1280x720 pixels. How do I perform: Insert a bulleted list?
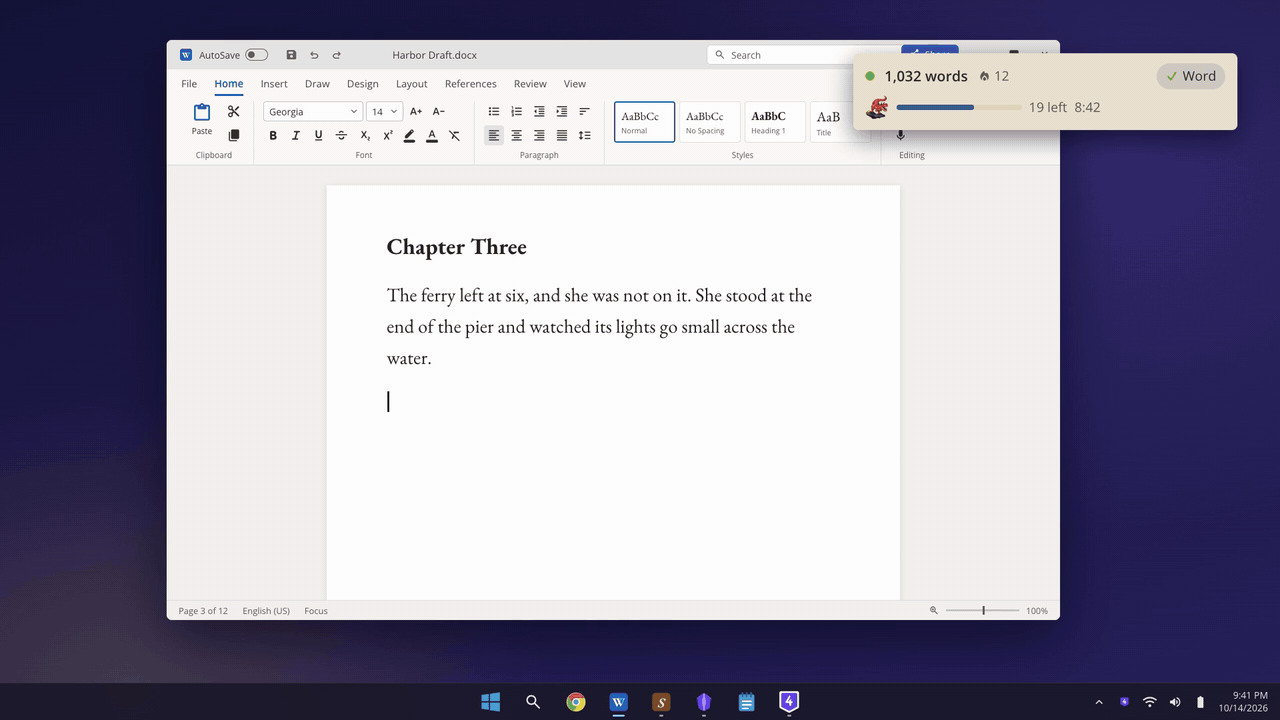pyautogui.click(x=494, y=112)
